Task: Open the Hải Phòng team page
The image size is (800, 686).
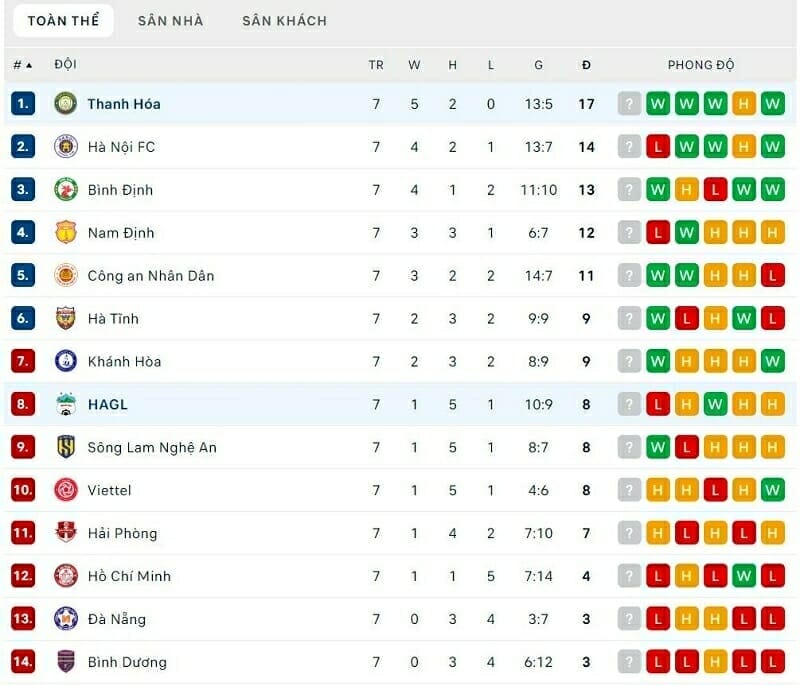Action: [x=122, y=533]
